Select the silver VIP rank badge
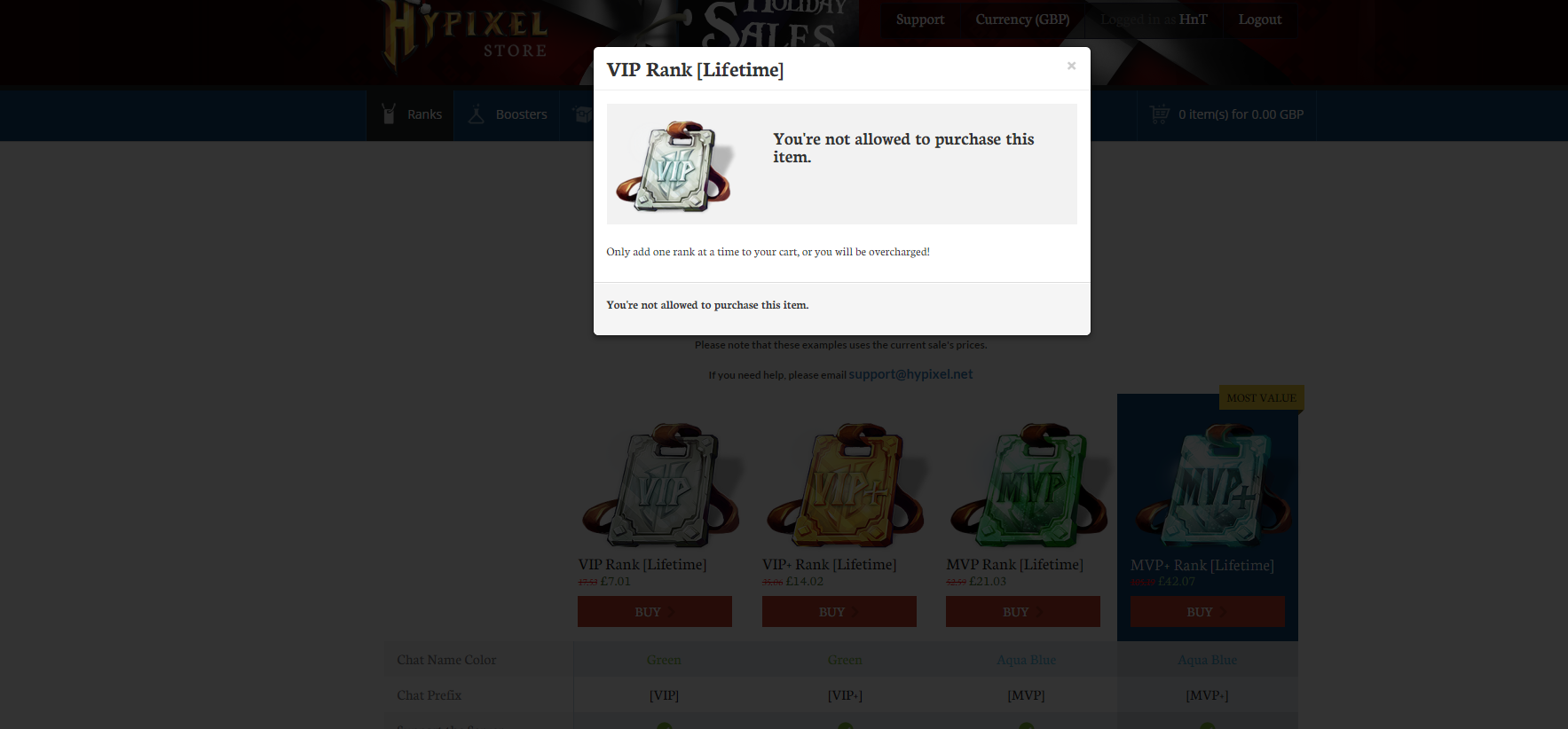The width and height of the screenshot is (1568, 729). [660, 484]
